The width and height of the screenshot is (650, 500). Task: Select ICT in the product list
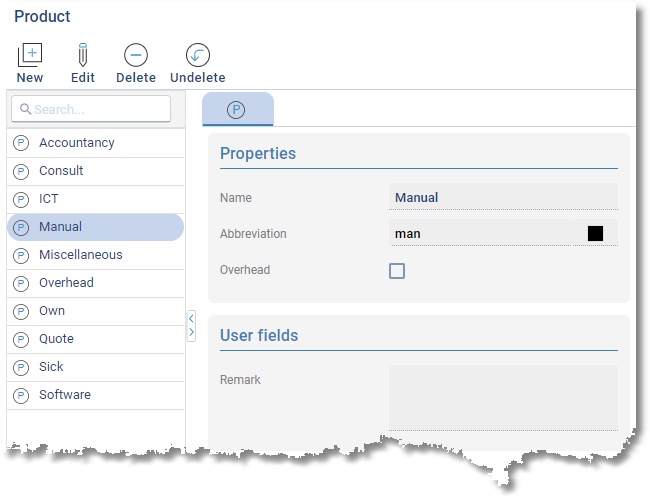pos(95,199)
